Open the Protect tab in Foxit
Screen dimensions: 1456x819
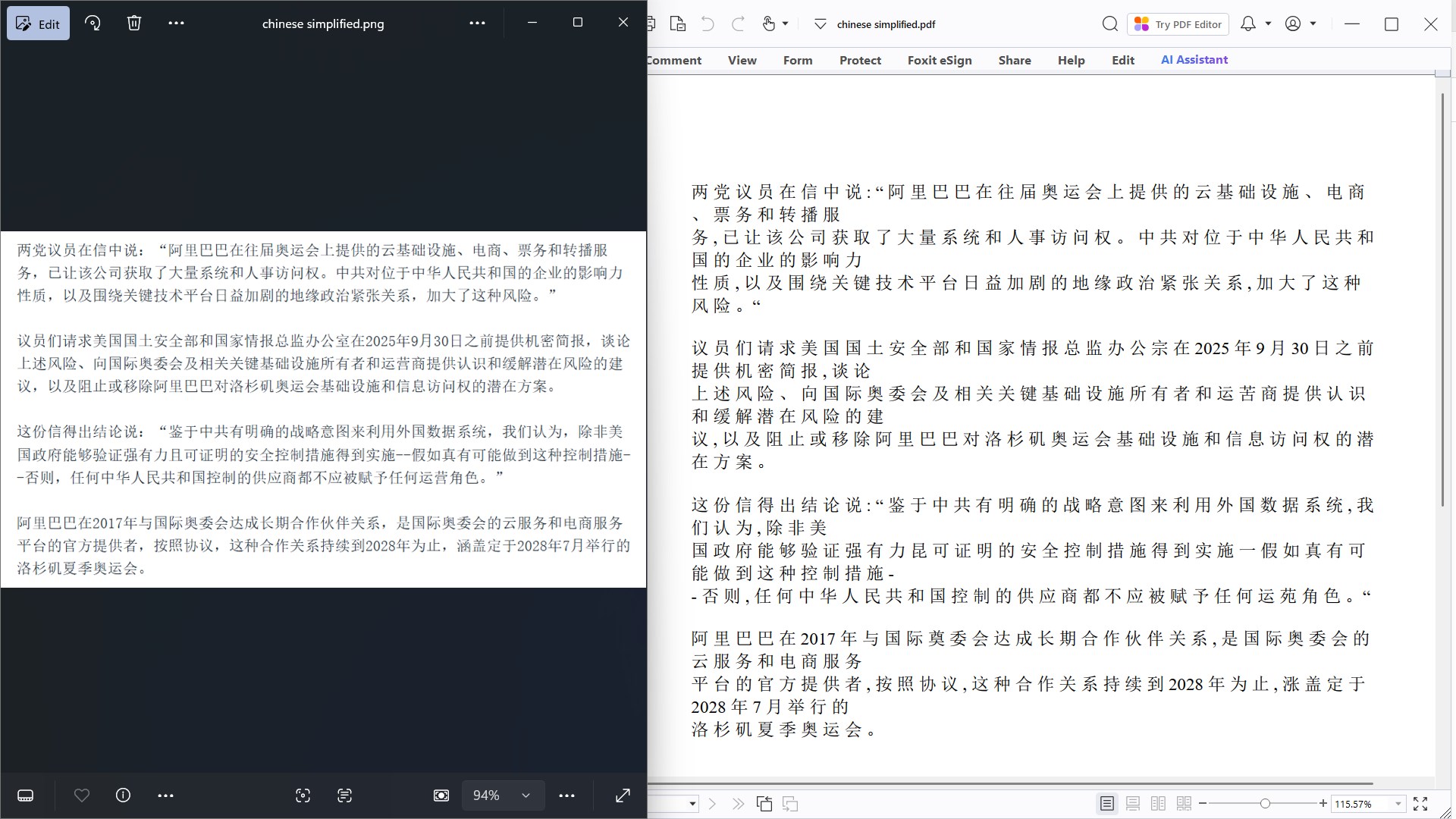[860, 61]
